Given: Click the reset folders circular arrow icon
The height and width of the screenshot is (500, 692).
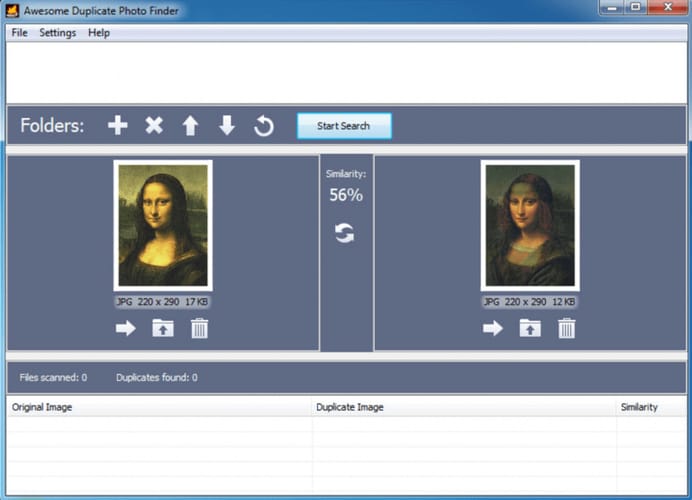Looking at the screenshot, I should click(x=264, y=126).
